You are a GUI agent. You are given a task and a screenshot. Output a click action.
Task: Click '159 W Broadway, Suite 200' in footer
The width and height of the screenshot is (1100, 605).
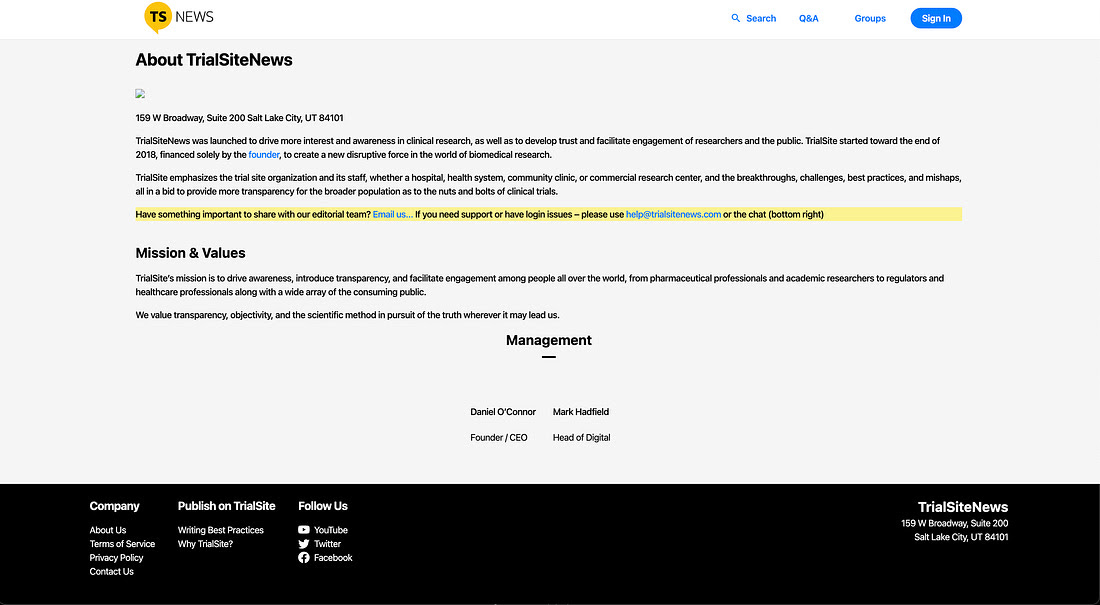click(955, 523)
